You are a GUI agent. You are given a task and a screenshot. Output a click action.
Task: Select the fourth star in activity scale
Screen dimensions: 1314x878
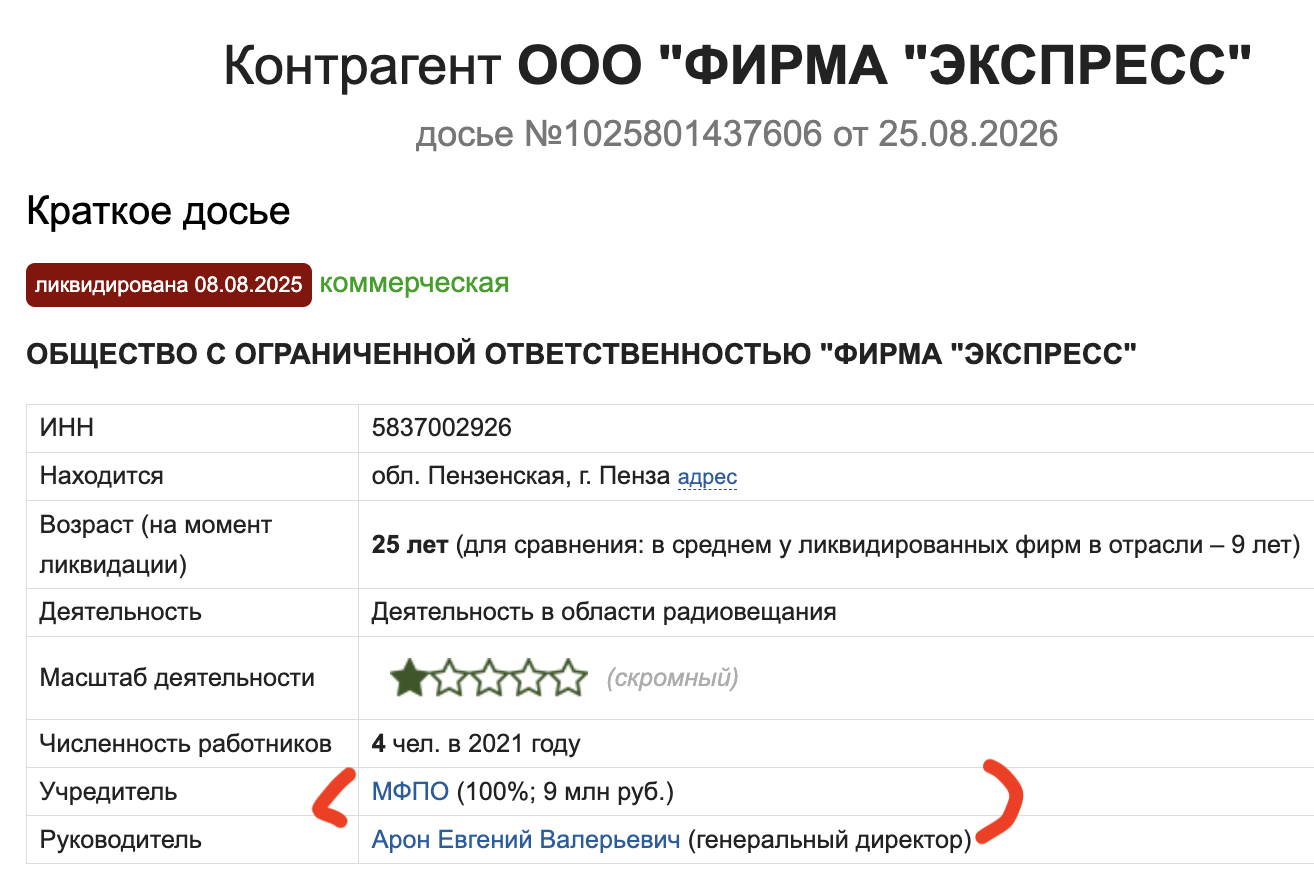pyautogui.click(x=528, y=678)
